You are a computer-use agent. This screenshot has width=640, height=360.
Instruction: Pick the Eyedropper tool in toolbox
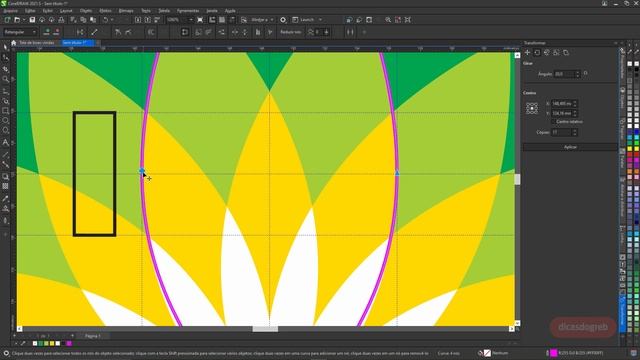pos(5,198)
